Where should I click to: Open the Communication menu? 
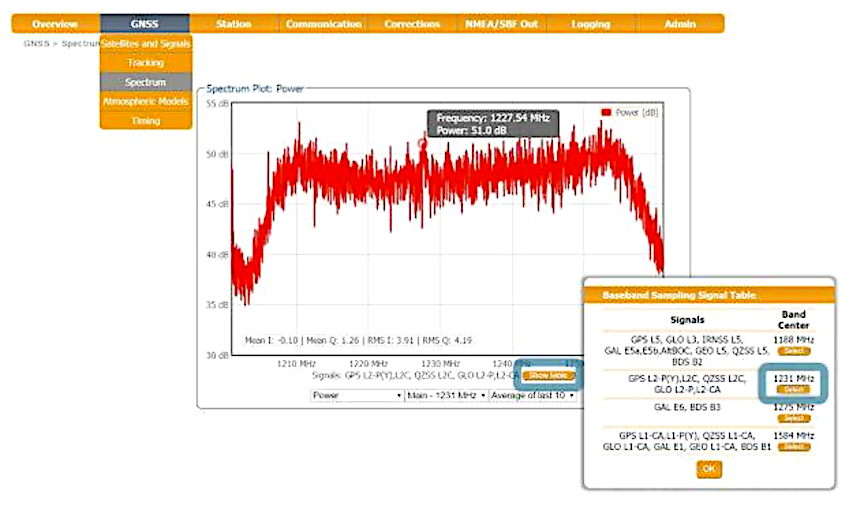tap(323, 23)
